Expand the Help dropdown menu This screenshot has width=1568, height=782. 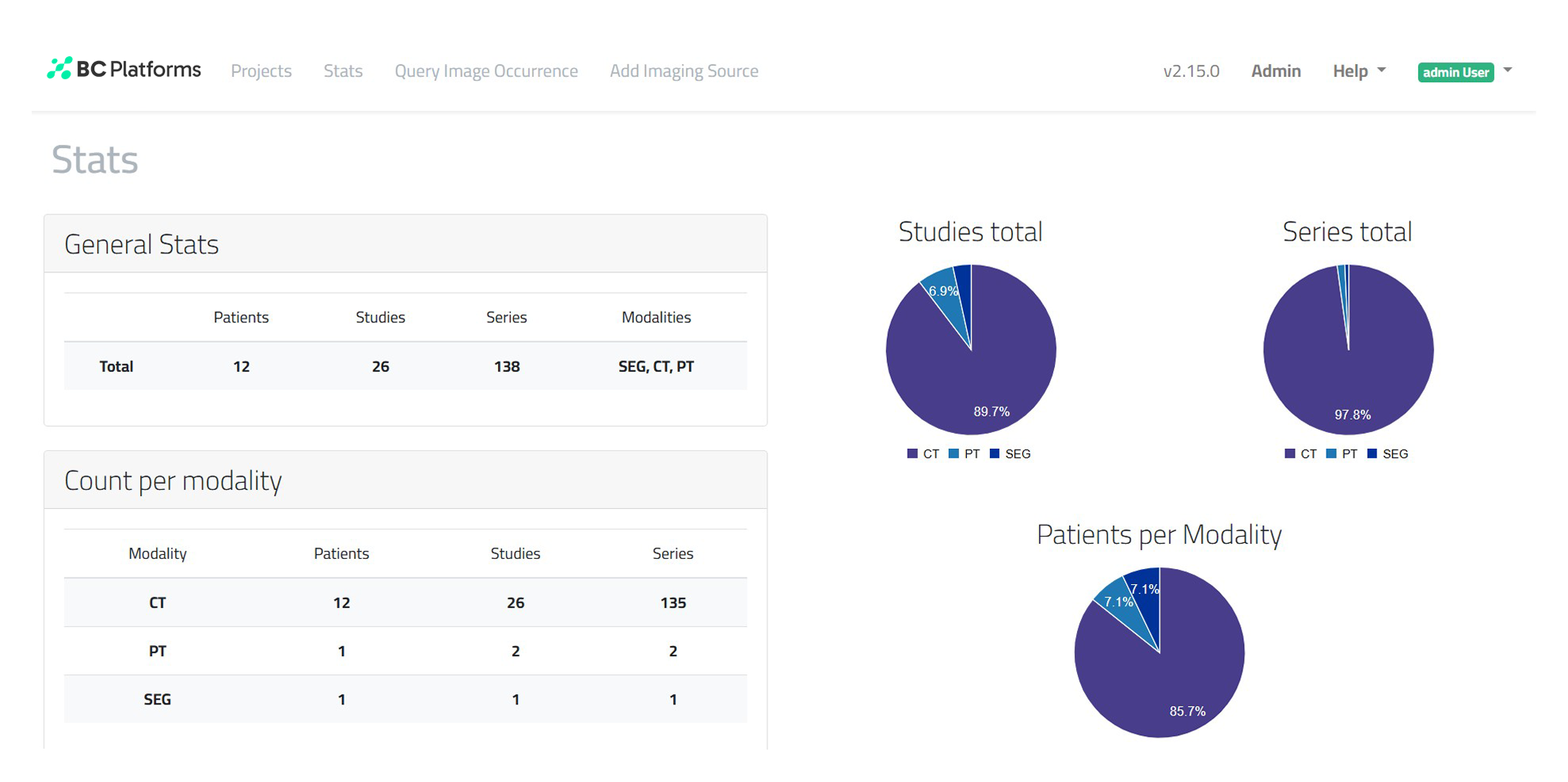click(1358, 71)
